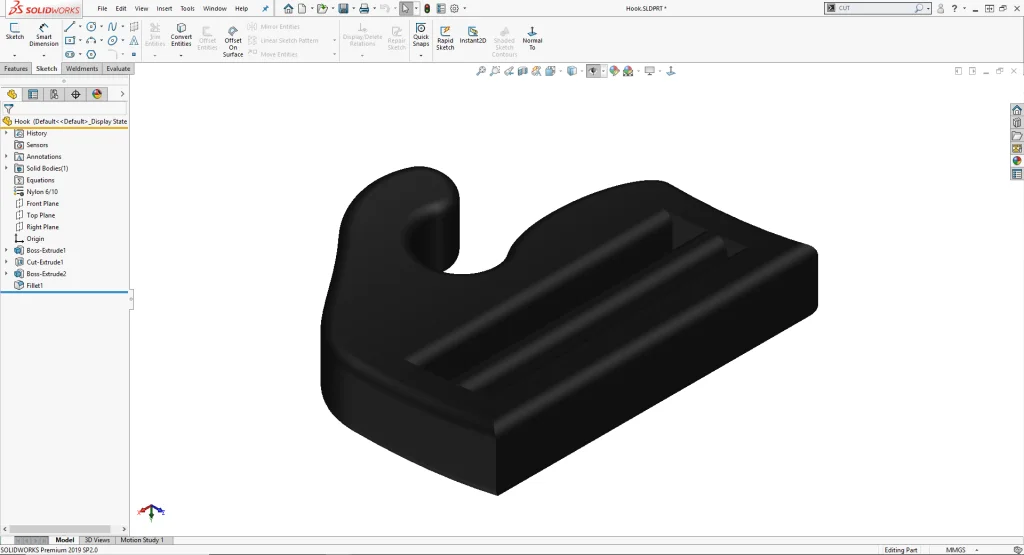The width and height of the screenshot is (1024, 555).
Task: Toggle Rapid Sketch mode
Action: coord(445,37)
